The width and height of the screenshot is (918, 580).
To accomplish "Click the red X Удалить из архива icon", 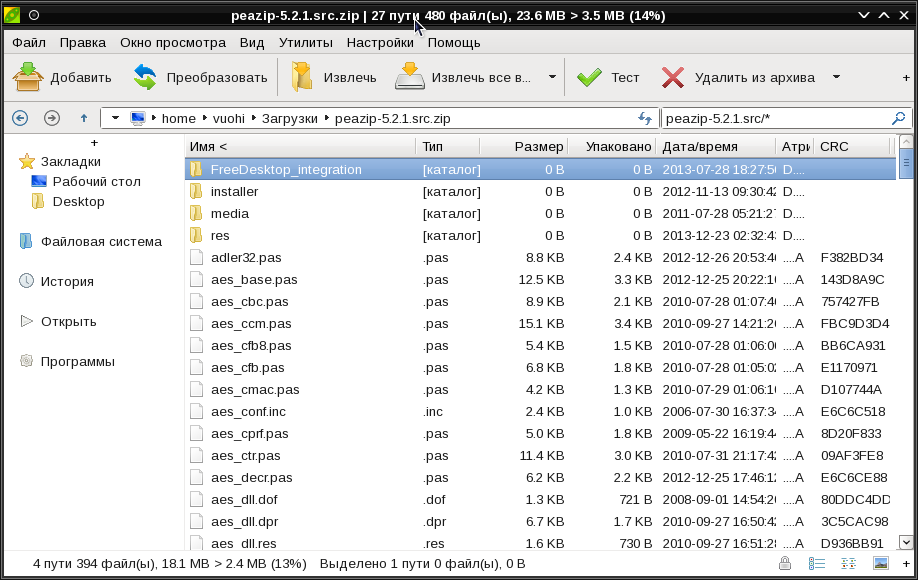I will 673,77.
